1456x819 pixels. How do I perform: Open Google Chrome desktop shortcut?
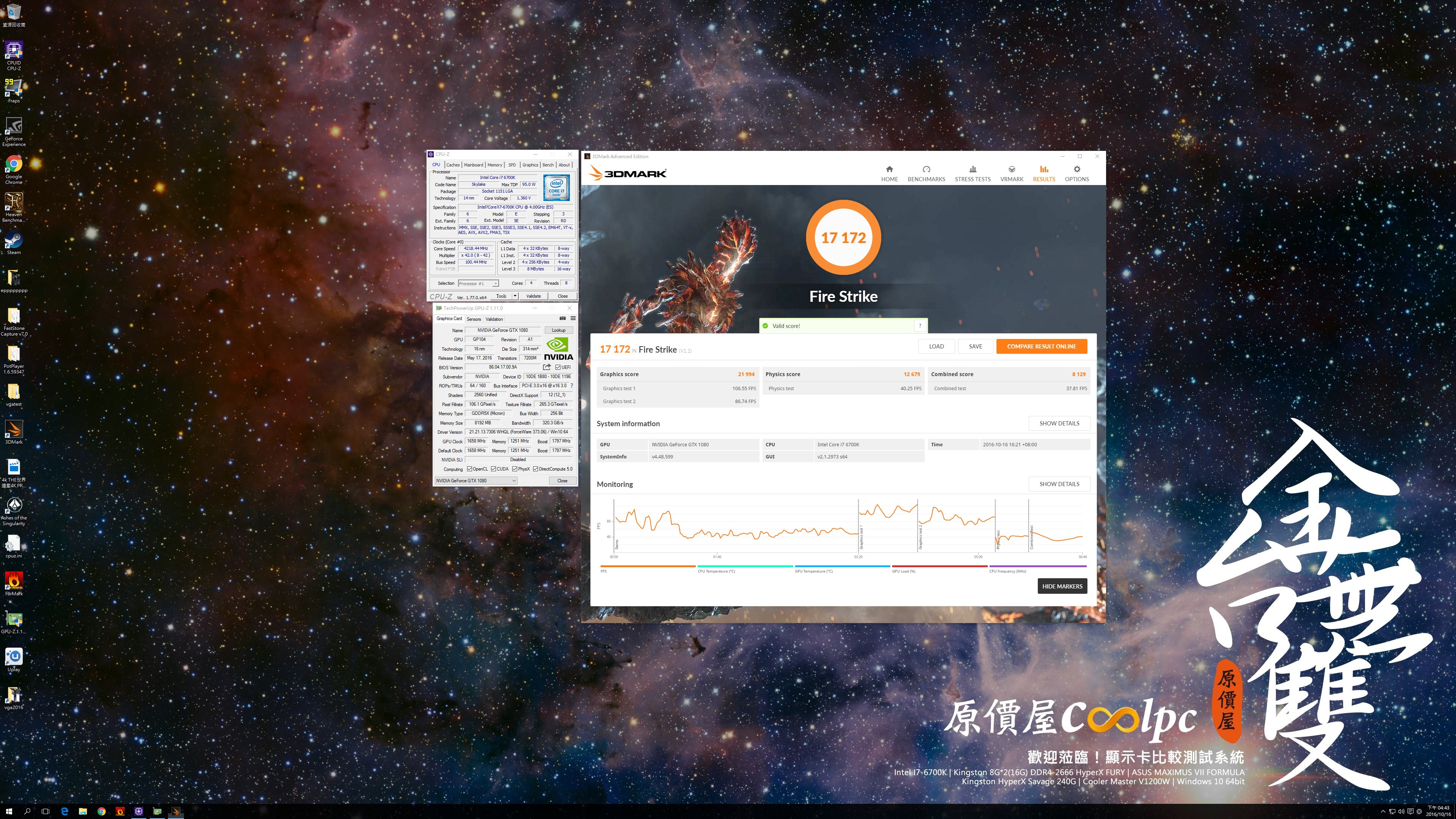[x=14, y=169]
